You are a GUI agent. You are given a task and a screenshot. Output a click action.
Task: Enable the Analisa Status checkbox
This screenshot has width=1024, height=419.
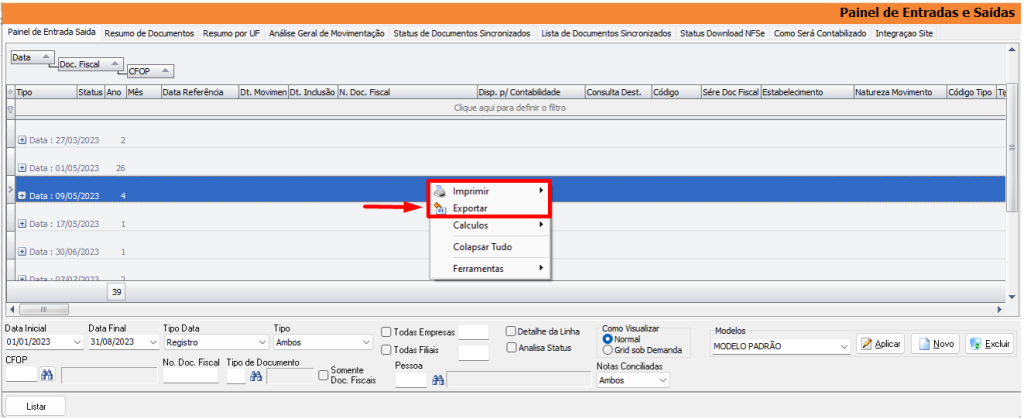coord(511,348)
